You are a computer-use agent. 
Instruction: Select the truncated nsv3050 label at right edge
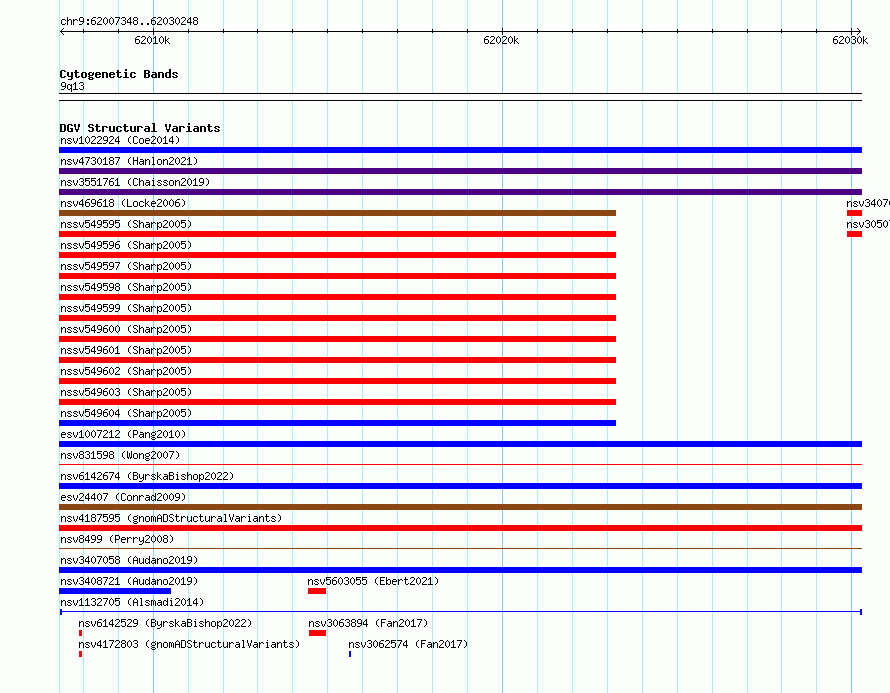868,224
